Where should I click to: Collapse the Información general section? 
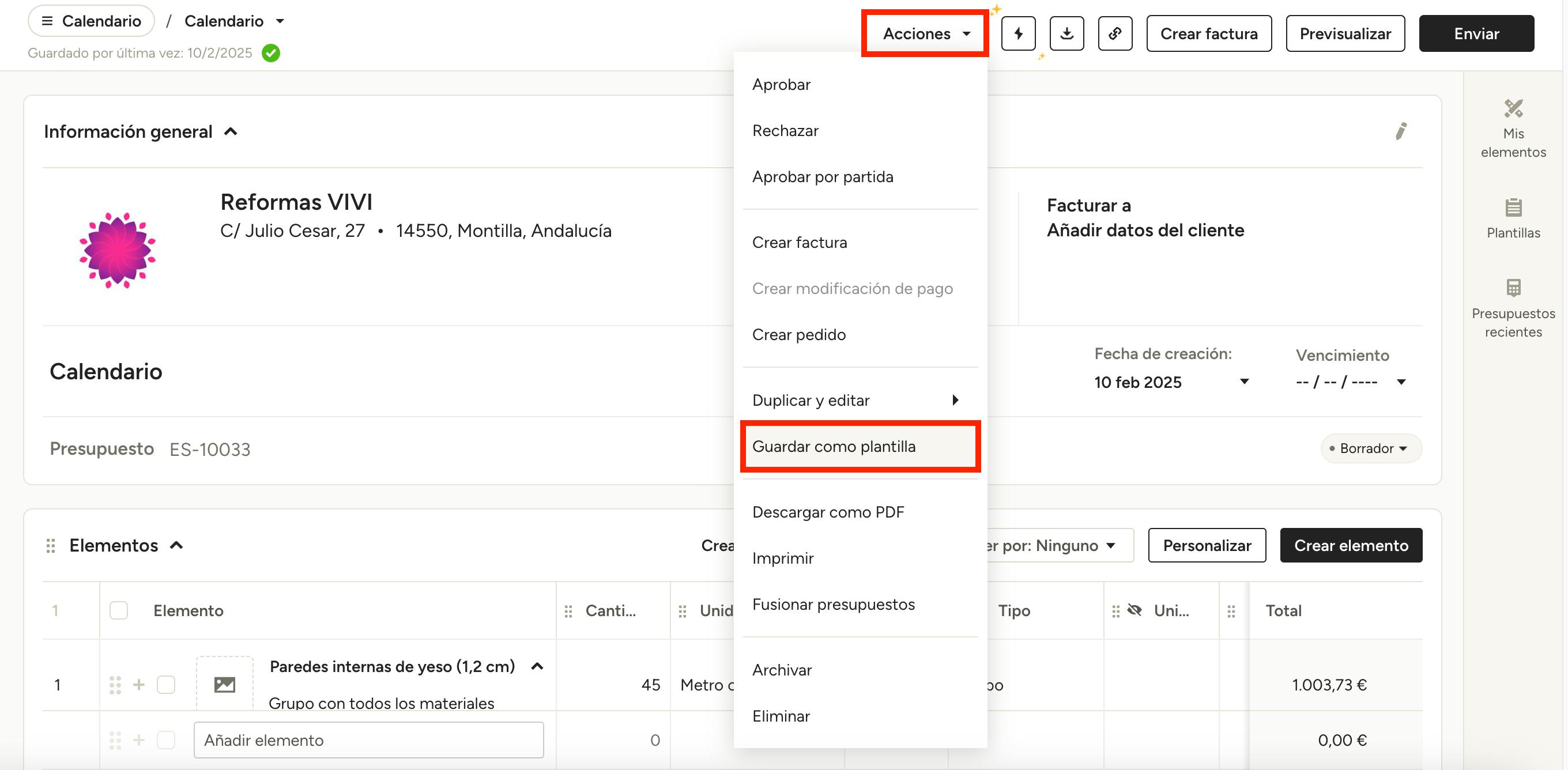(x=231, y=131)
